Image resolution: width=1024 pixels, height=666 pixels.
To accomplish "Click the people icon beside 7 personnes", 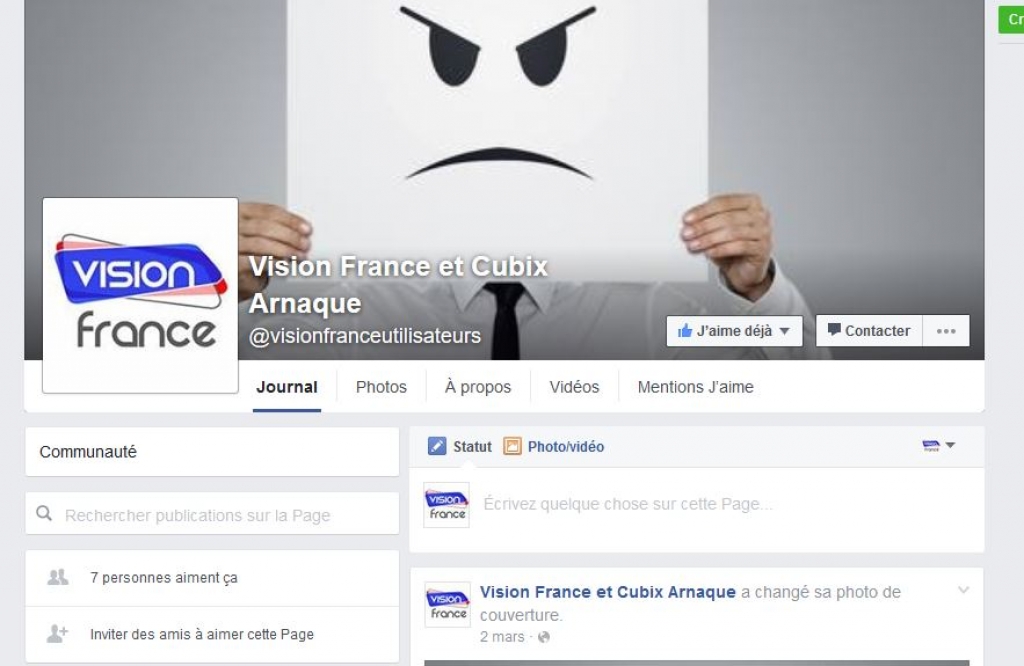I will pyautogui.click(x=57, y=577).
